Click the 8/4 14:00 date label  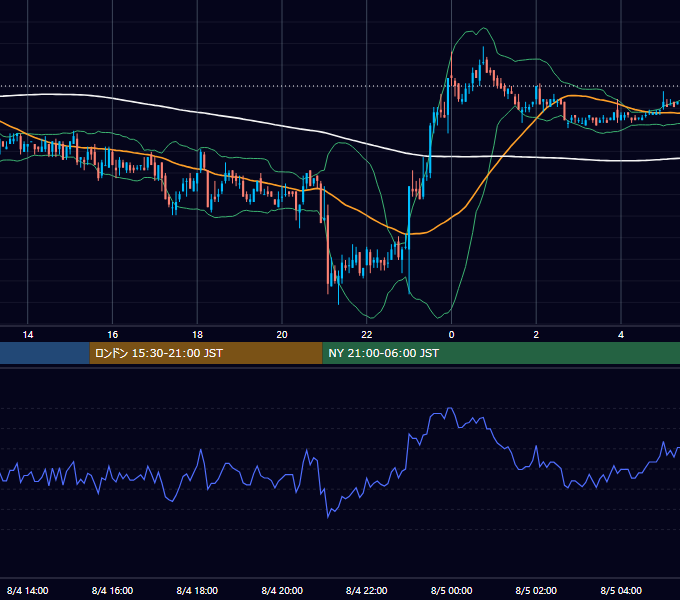pos(28,590)
